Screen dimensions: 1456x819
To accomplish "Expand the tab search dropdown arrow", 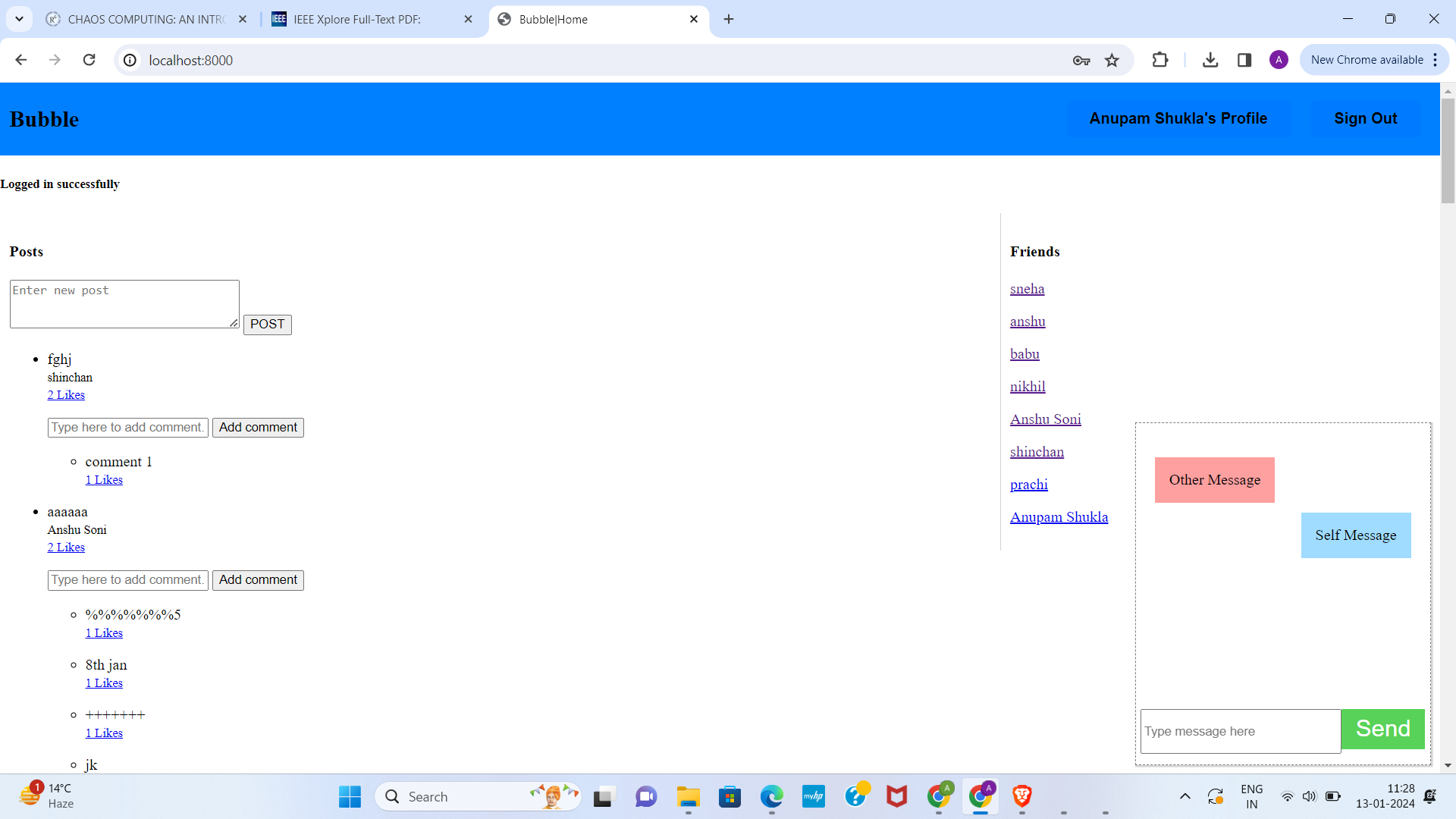I will tap(20, 19).
